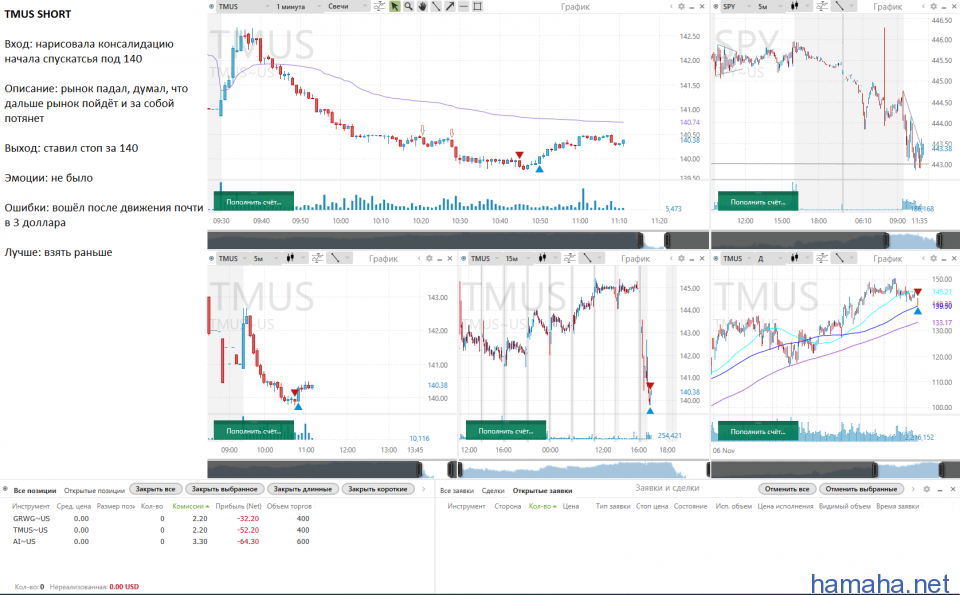Click 'Пополнить счёт...' button on the TMUS 1-minute chart
Image resolution: width=960 pixels, height=595 pixels.
pos(253,201)
